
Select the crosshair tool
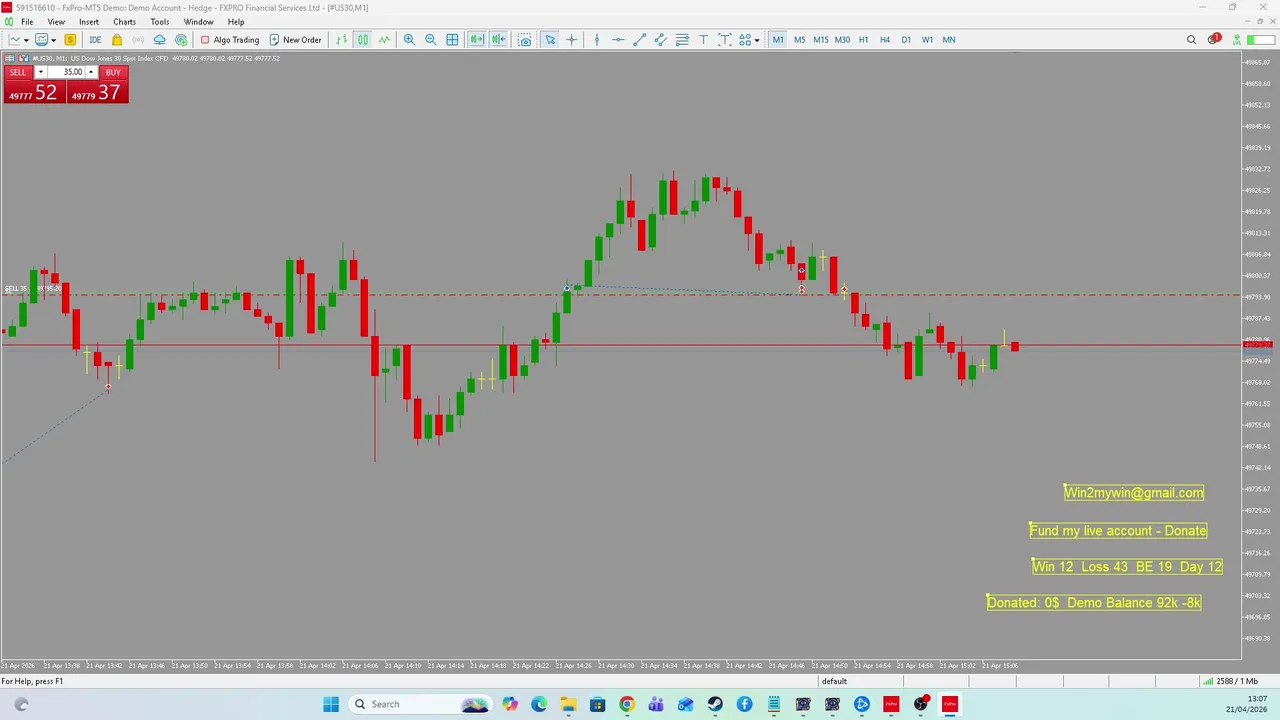point(572,40)
